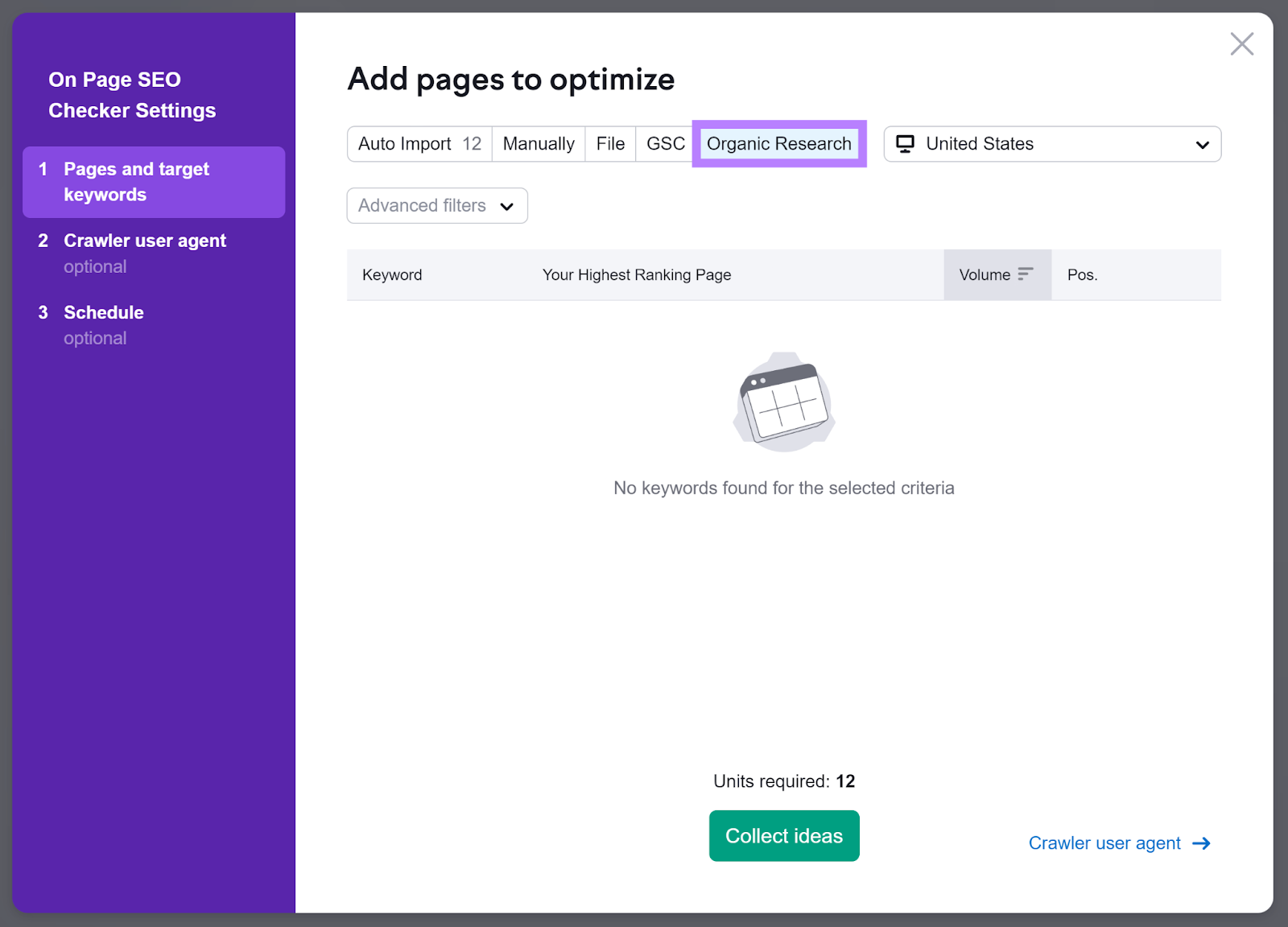Image resolution: width=1288 pixels, height=927 pixels.
Task: Click step 1 icon Pages and target keywords
Action: 43,169
